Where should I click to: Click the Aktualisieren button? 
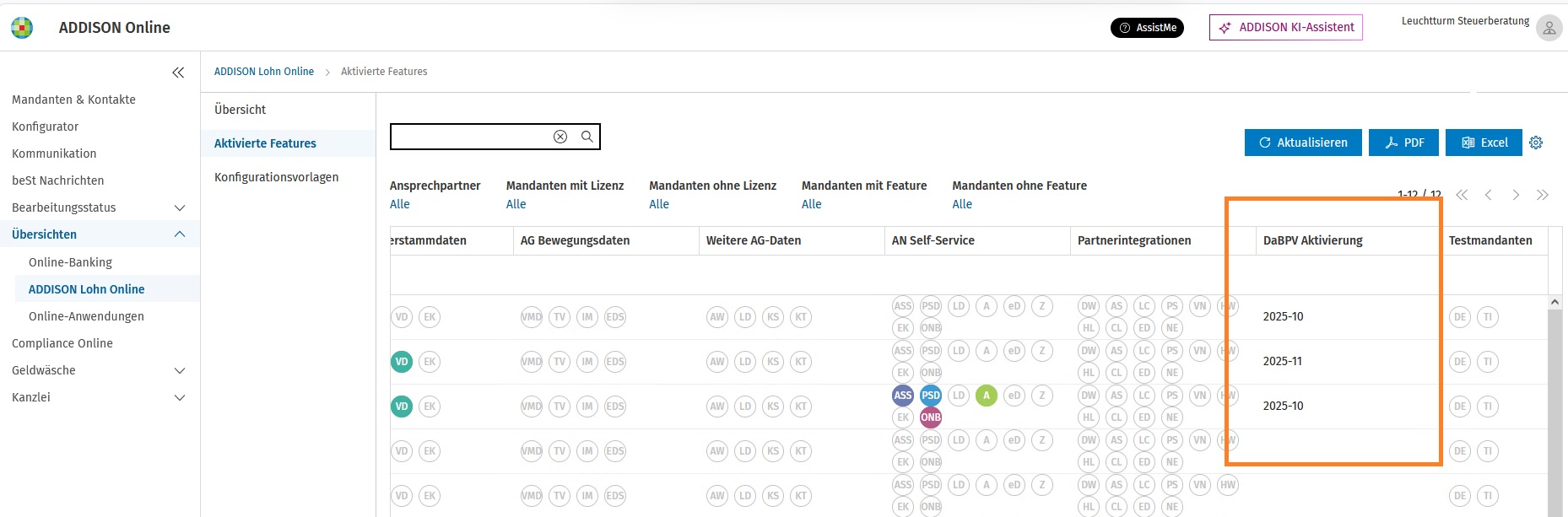(1303, 143)
